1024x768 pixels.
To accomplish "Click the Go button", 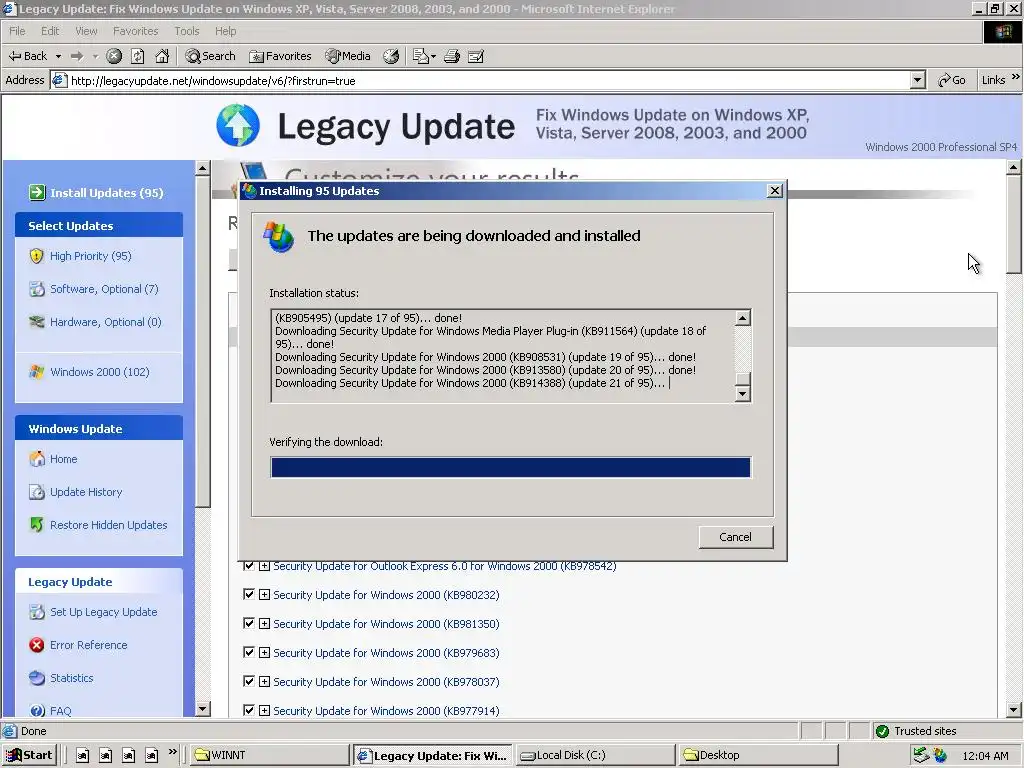I will click(952, 80).
